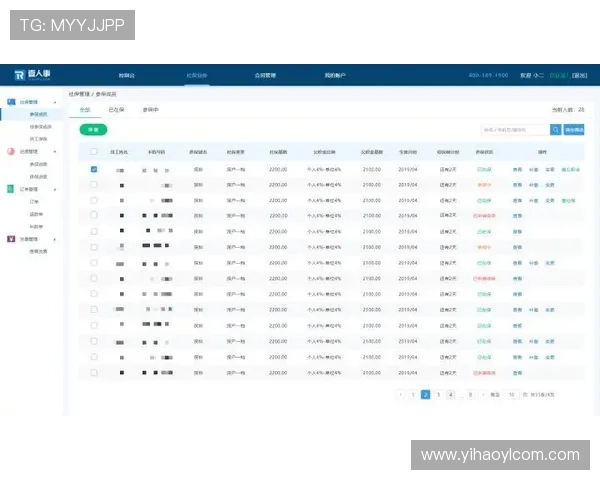Viewport: 600px width, 480px height.
Task: Uncheck the checked first row checkbox
Action: 94,170
